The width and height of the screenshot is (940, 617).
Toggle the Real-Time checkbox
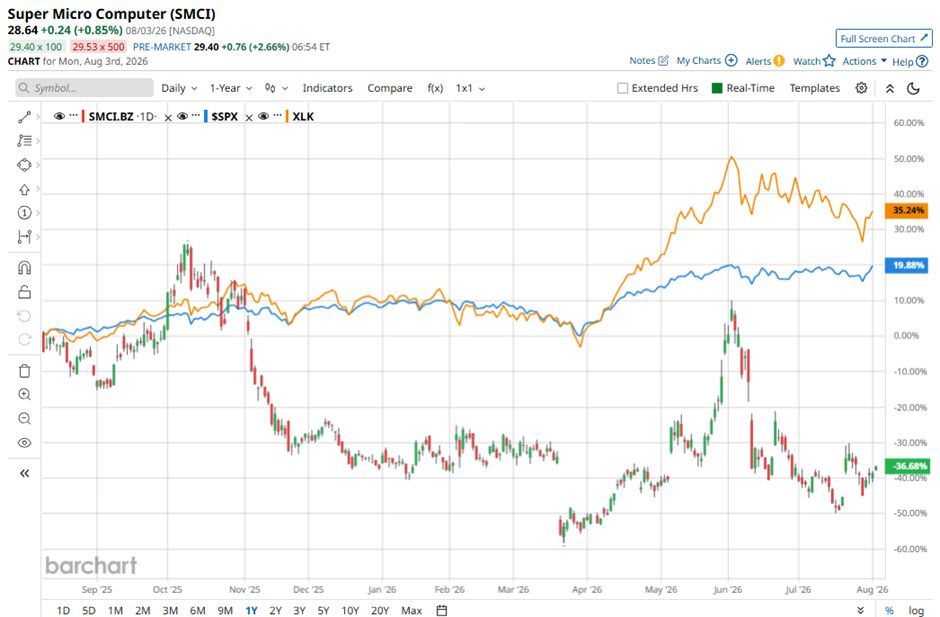coord(716,88)
